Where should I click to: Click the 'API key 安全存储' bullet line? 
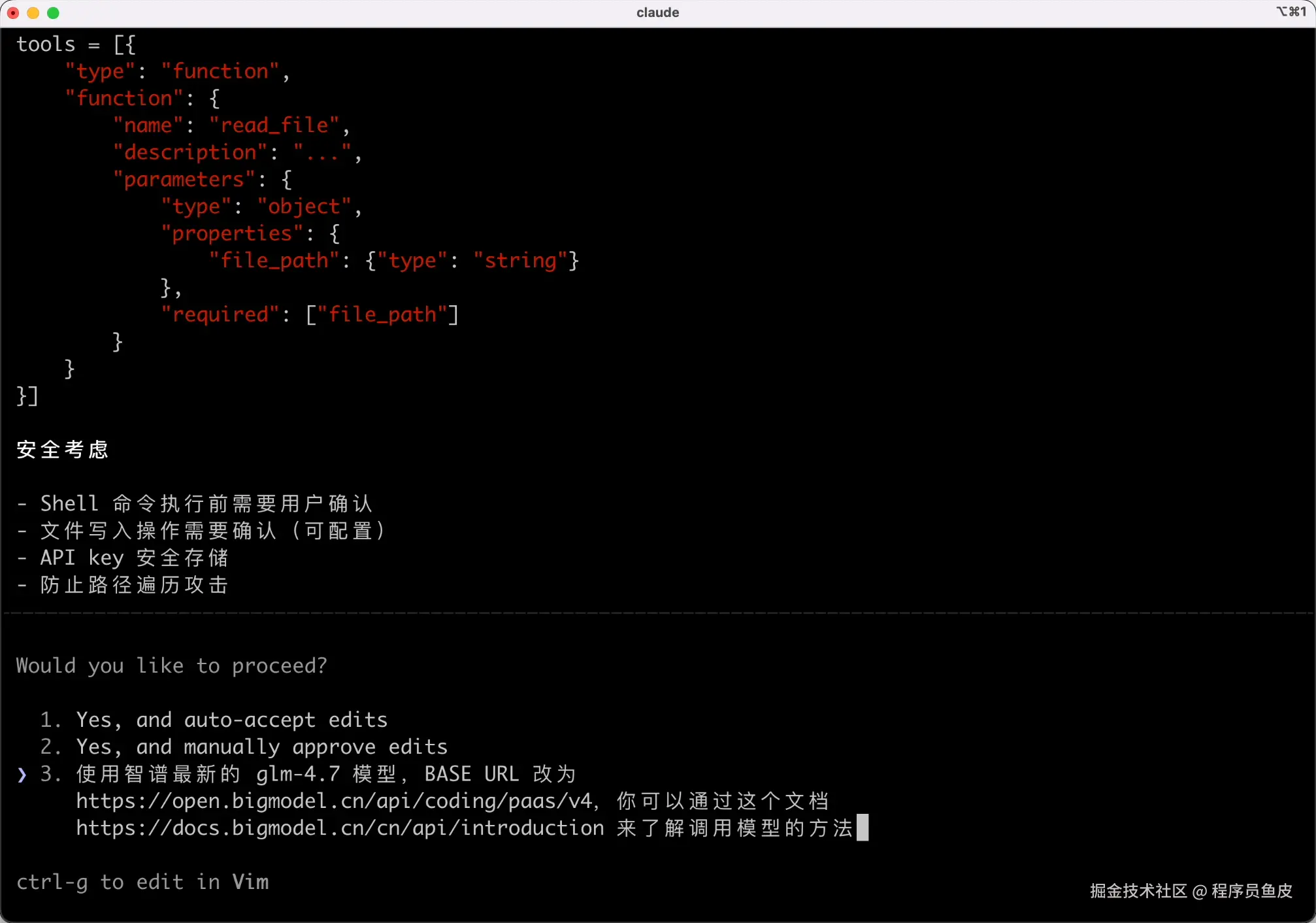click(134, 558)
